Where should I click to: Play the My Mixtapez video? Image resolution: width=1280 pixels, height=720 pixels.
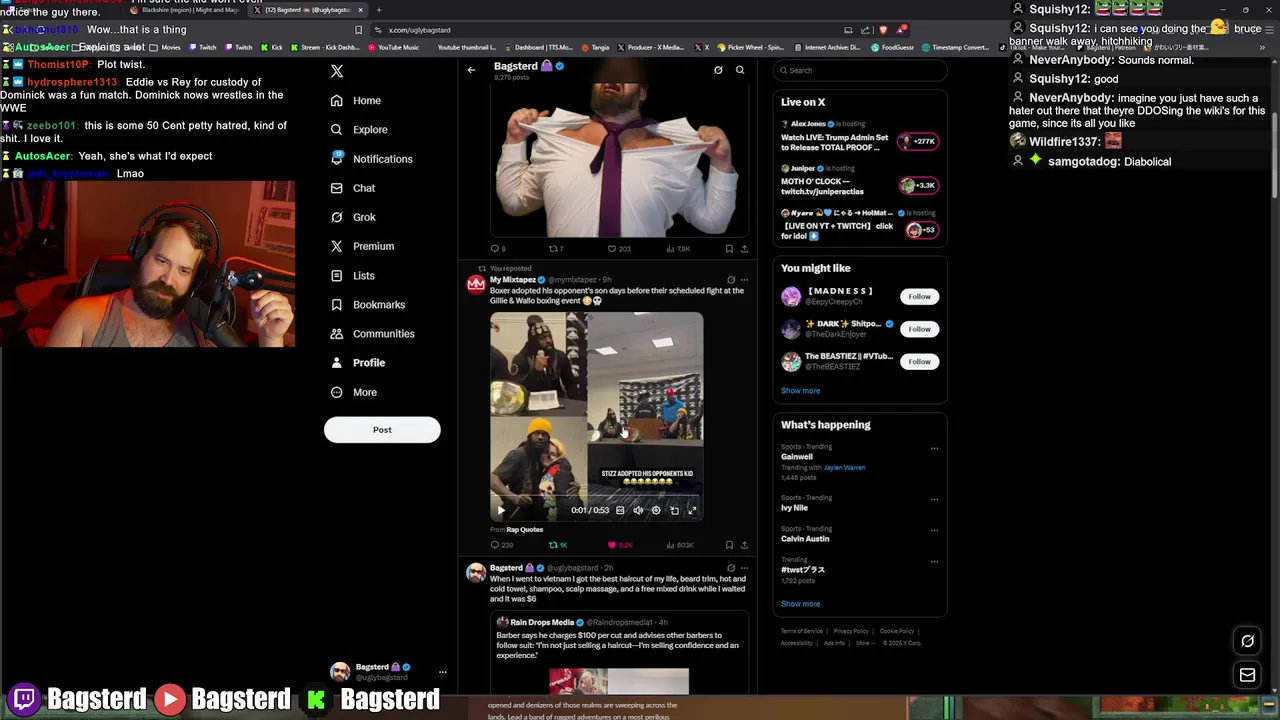501,510
